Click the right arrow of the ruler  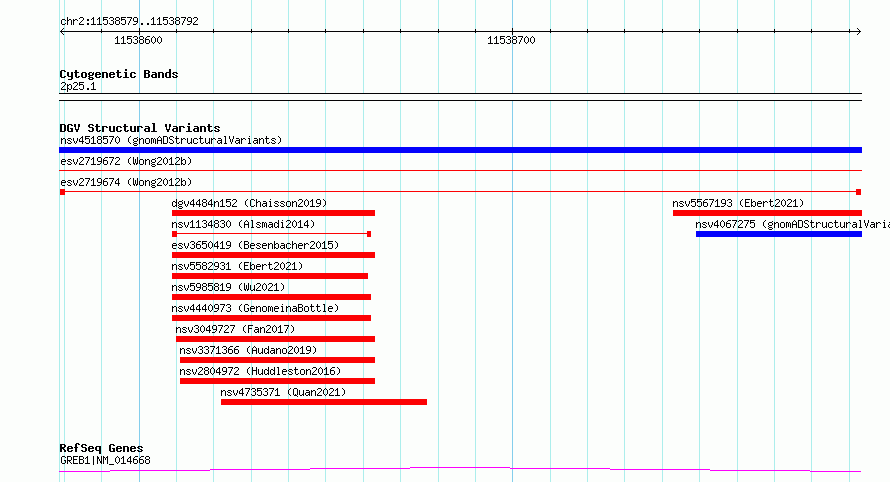(x=858, y=32)
